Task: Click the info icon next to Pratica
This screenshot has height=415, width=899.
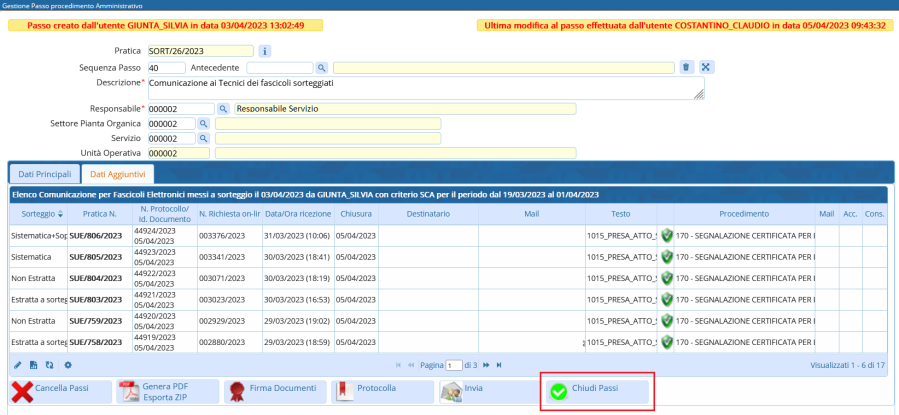Action: click(x=265, y=50)
